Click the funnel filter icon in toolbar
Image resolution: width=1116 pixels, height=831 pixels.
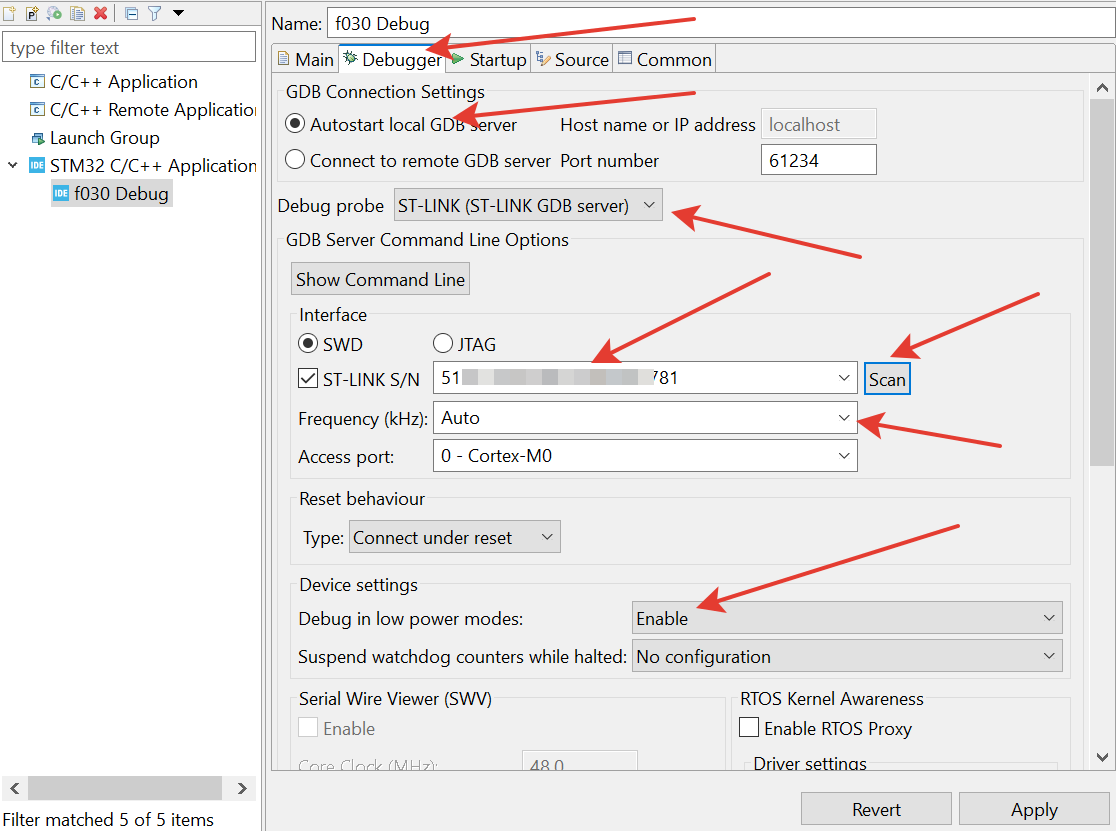click(x=155, y=13)
